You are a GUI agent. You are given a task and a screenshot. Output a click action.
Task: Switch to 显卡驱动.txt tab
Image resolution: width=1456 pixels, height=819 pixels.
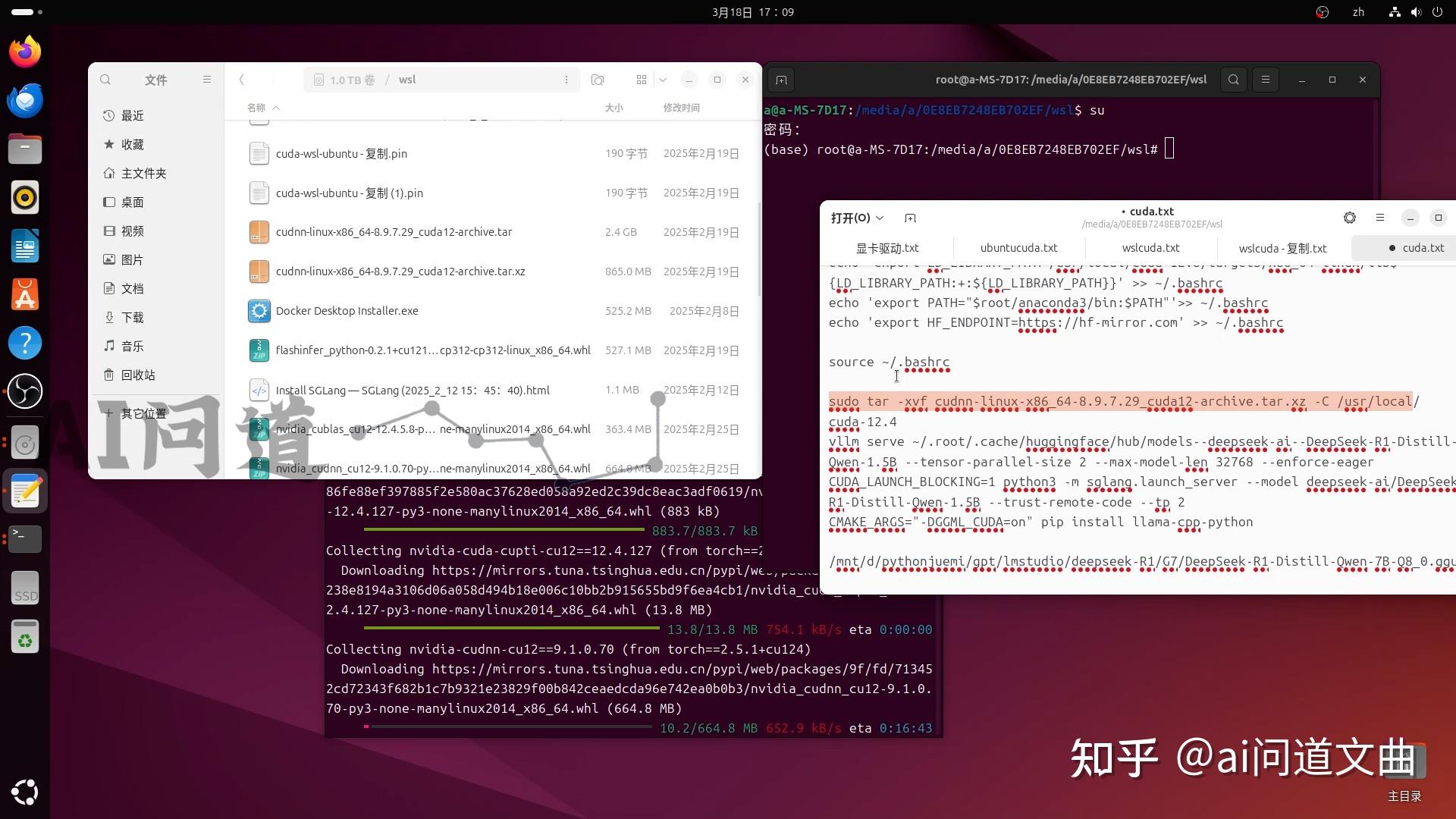[887, 248]
